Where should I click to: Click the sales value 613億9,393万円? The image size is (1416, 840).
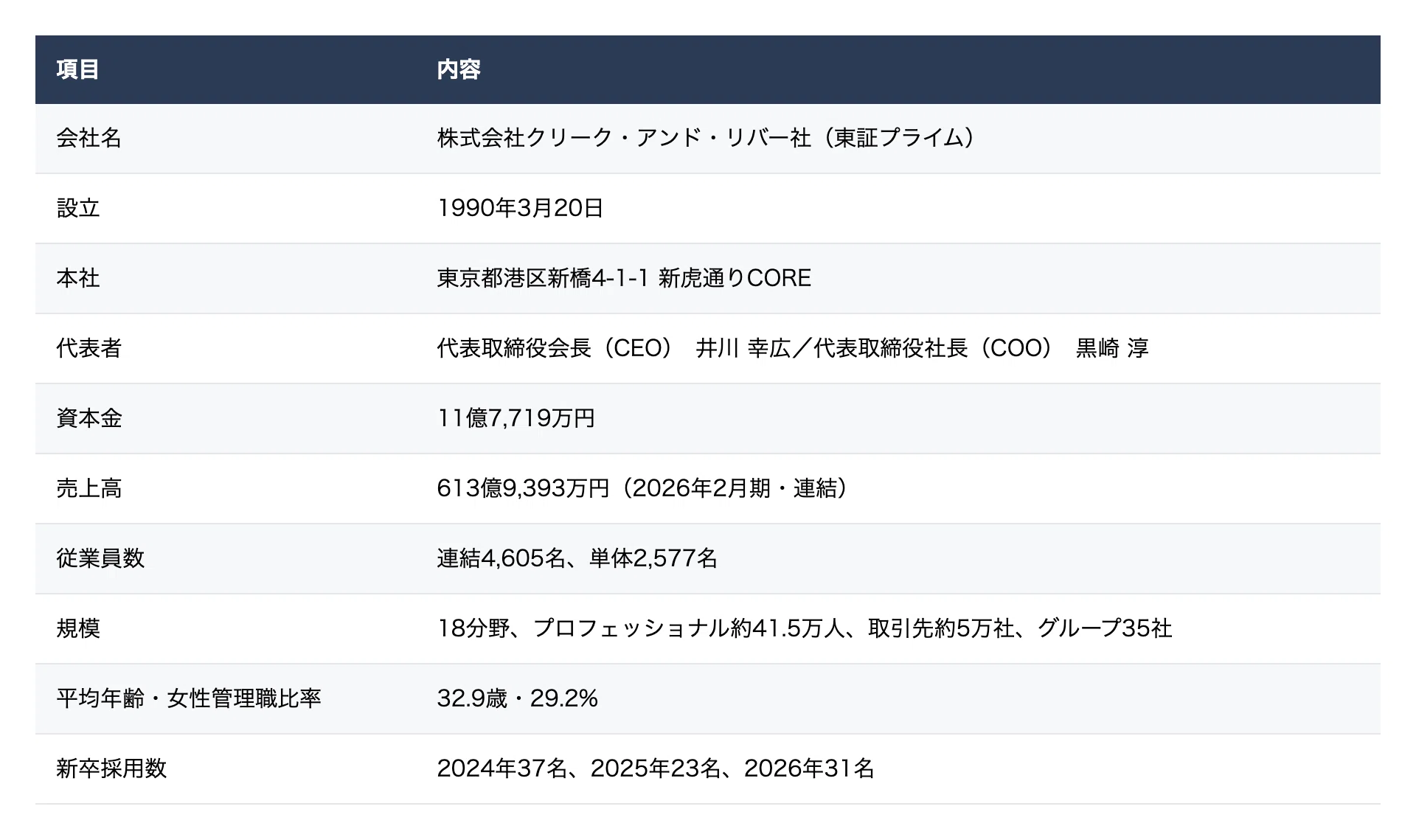pyautogui.click(x=524, y=488)
